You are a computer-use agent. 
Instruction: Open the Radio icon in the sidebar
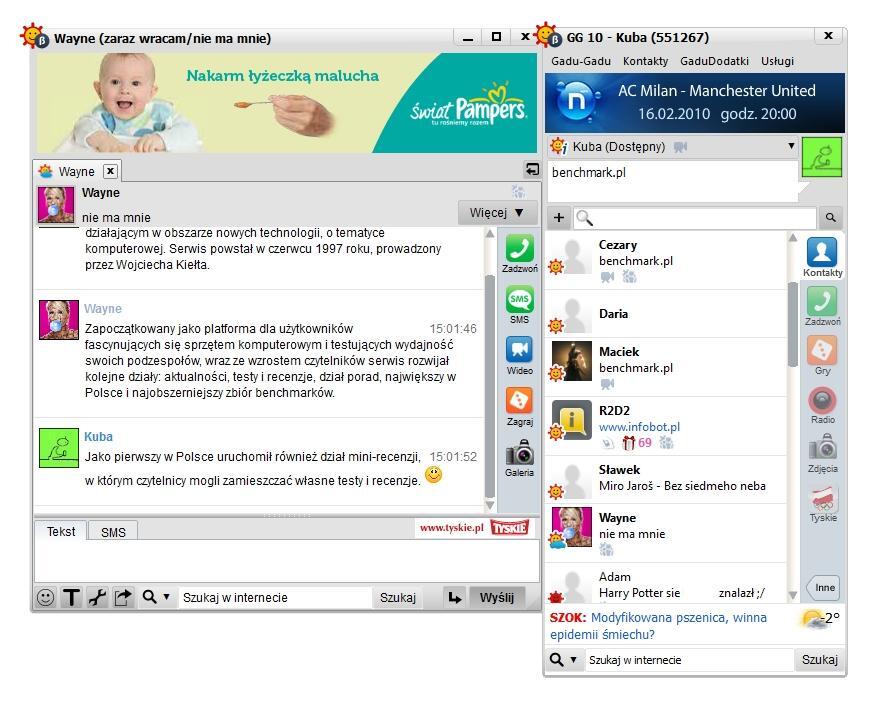point(822,401)
